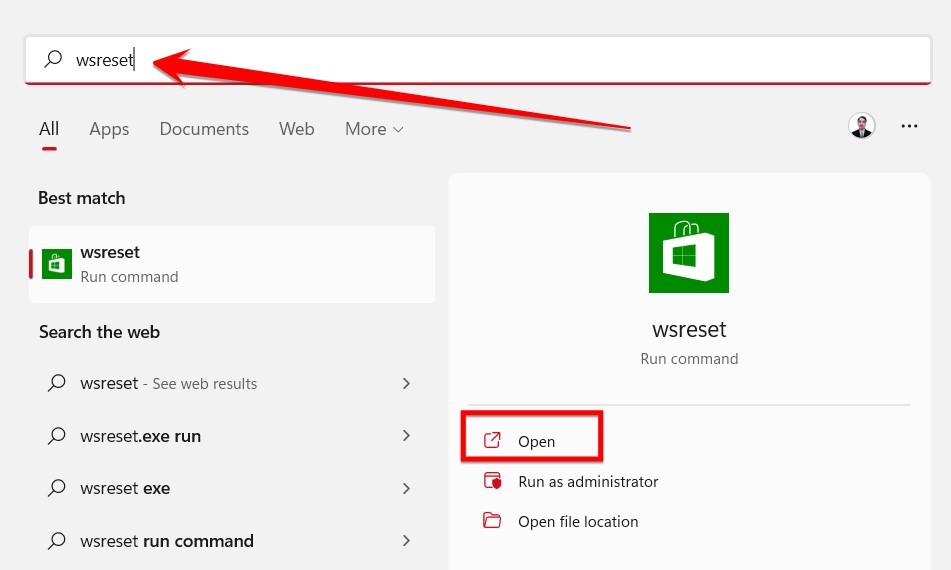The width and height of the screenshot is (951, 570).
Task: Select the small wsreset icon under Best match
Action: click(56, 264)
